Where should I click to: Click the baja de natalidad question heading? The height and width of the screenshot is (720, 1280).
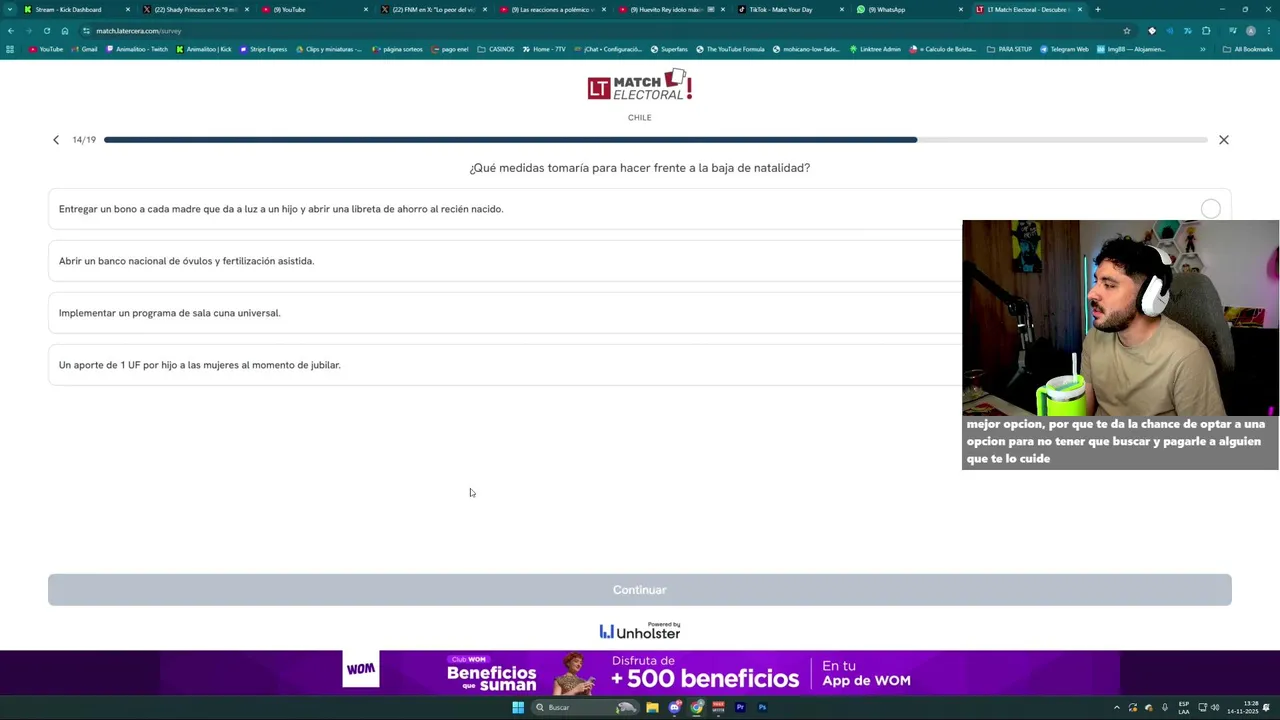tap(640, 168)
